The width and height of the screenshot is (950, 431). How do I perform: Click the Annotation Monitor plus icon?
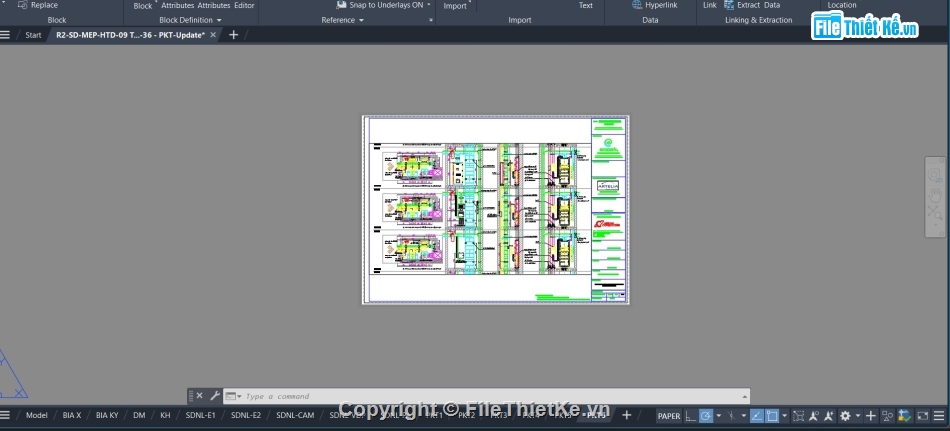871,416
